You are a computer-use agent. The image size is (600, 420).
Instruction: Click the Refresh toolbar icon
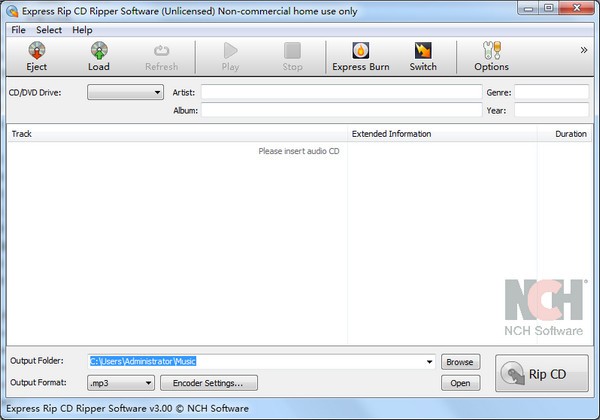pos(161,51)
